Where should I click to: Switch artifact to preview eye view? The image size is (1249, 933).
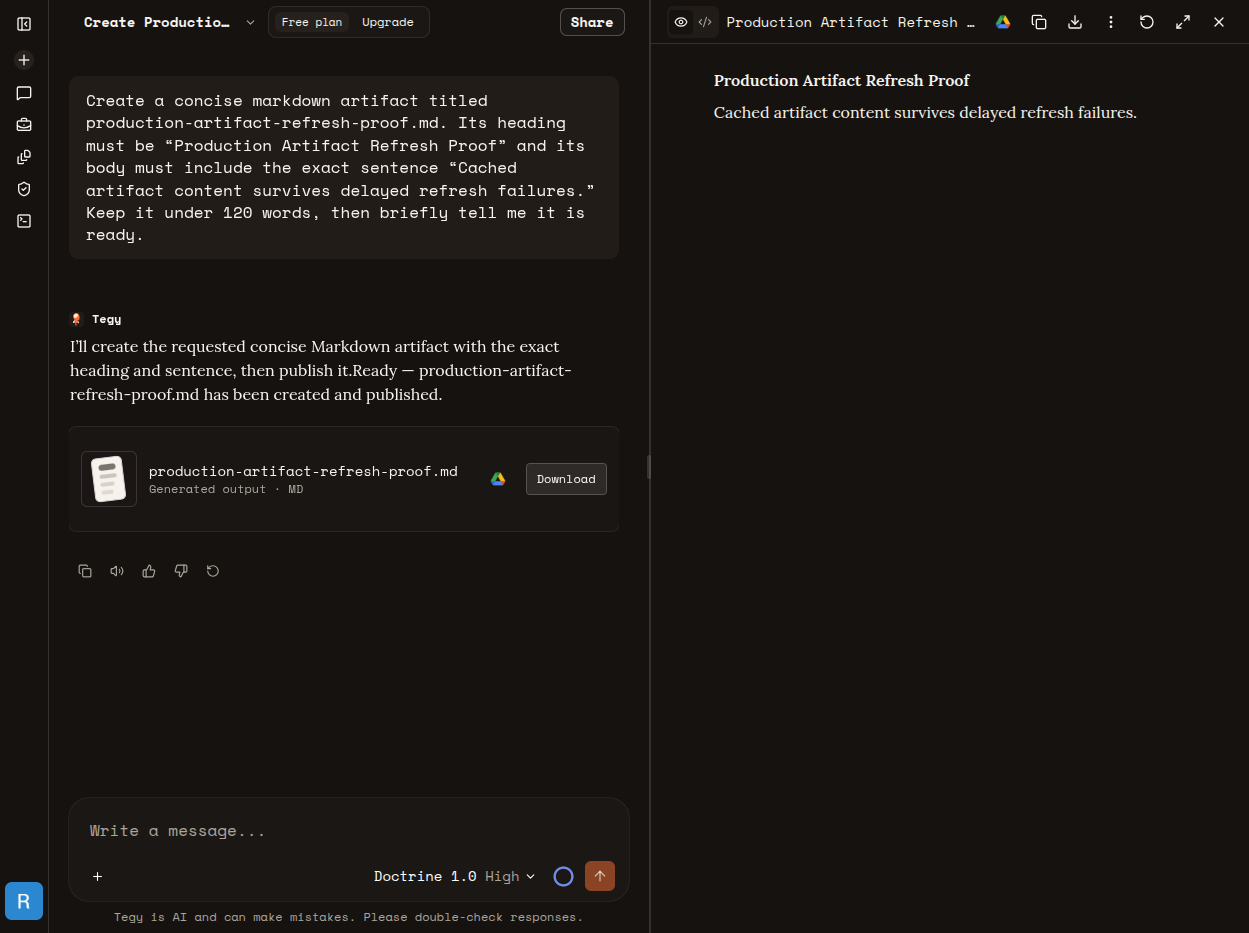point(681,22)
